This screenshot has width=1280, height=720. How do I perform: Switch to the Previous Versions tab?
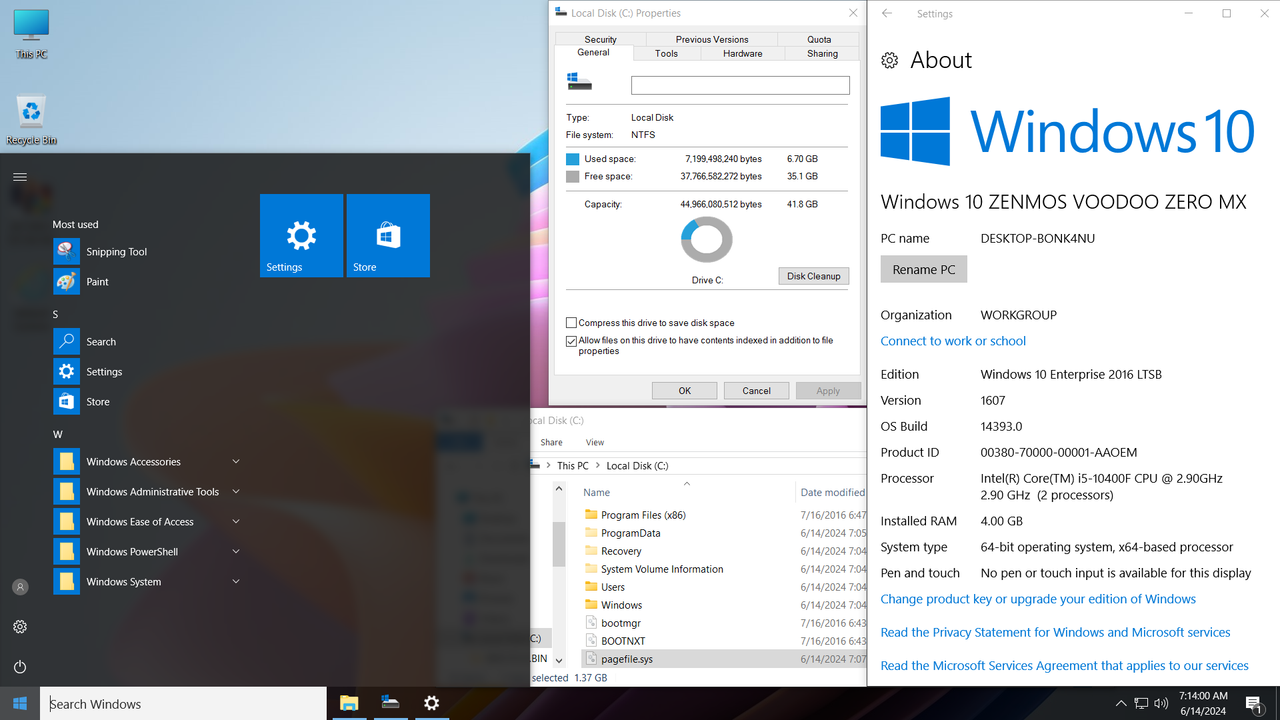tap(712, 39)
